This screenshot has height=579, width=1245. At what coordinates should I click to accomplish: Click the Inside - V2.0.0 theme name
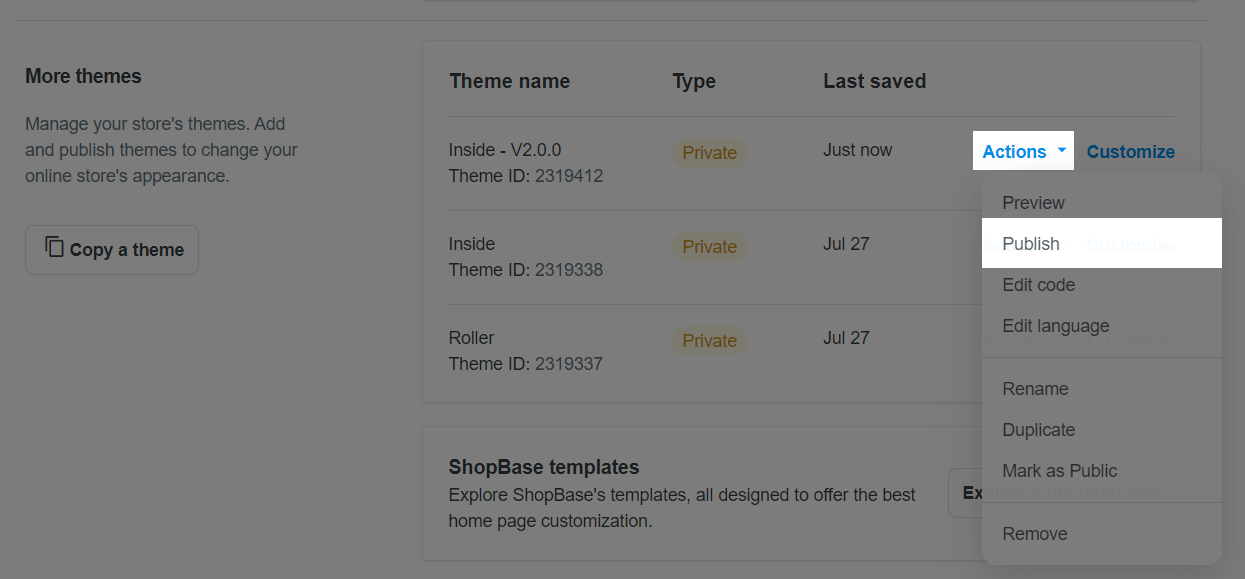point(505,150)
